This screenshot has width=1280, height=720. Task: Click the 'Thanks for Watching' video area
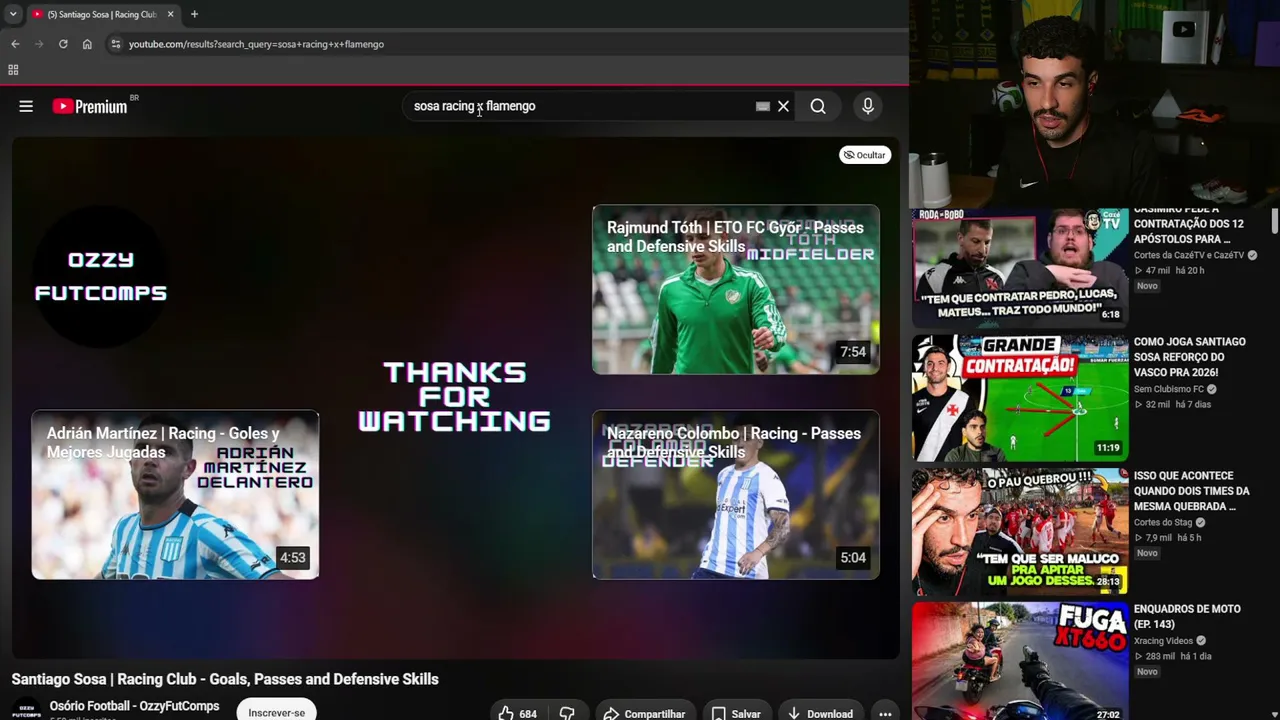(454, 397)
